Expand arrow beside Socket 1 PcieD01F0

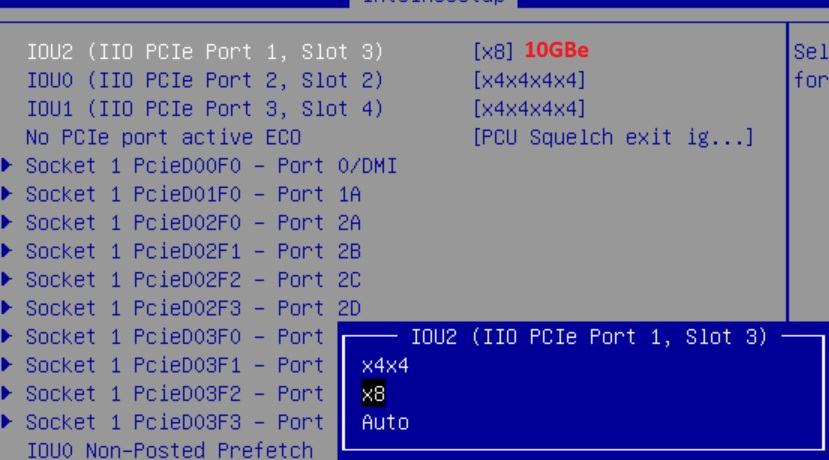click(9, 194)
